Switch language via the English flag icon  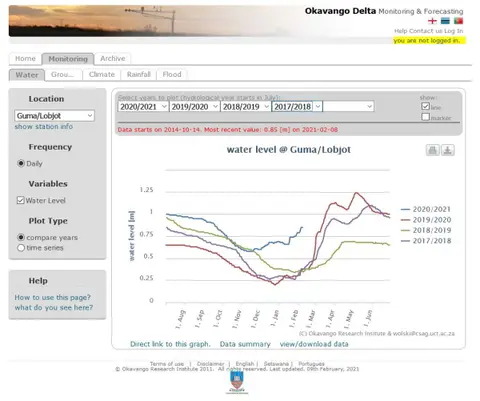pyautogui.click(x=432, y=21)
